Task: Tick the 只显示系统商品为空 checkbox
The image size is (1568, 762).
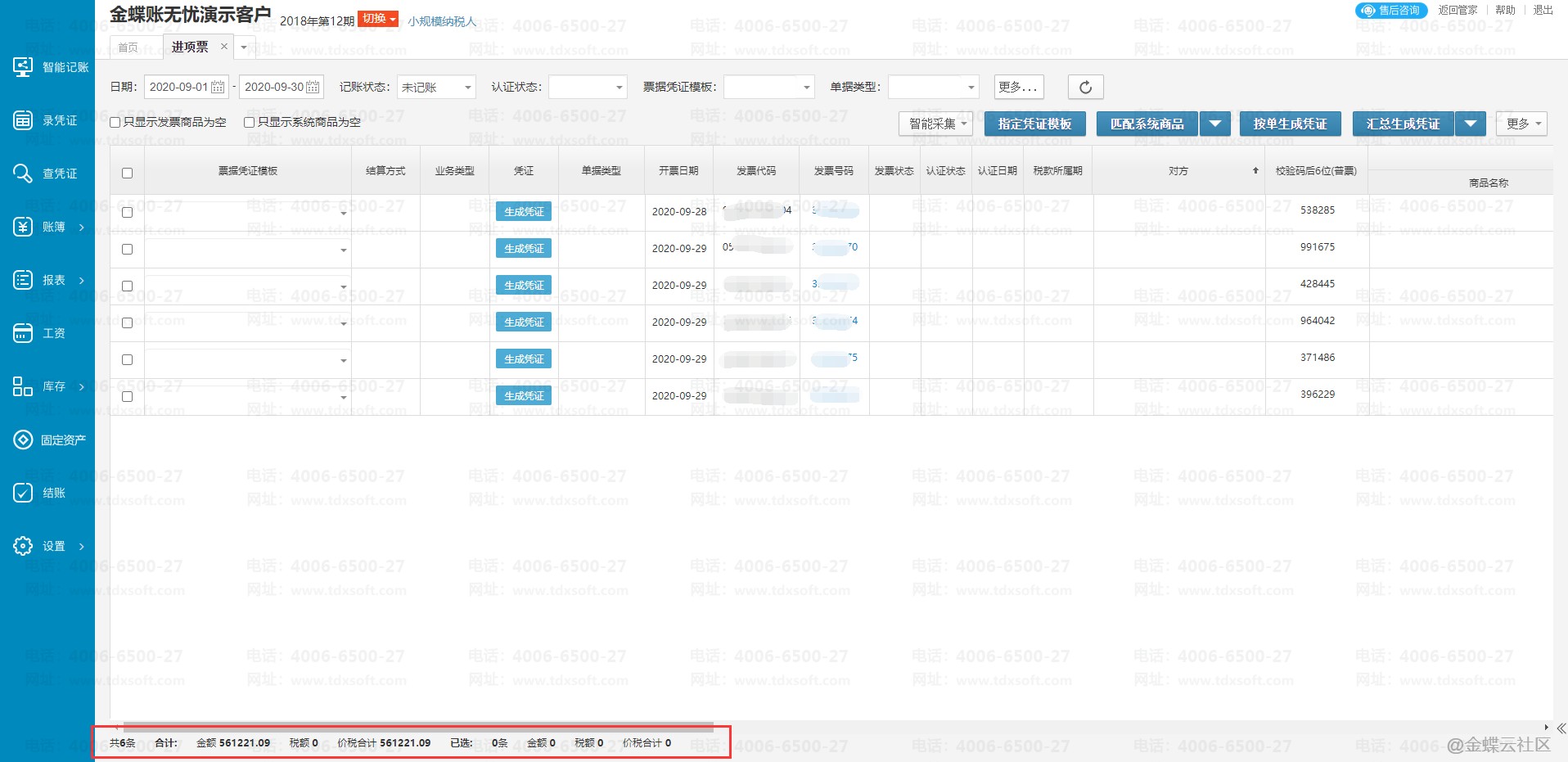Action: [x=250, y=122]
